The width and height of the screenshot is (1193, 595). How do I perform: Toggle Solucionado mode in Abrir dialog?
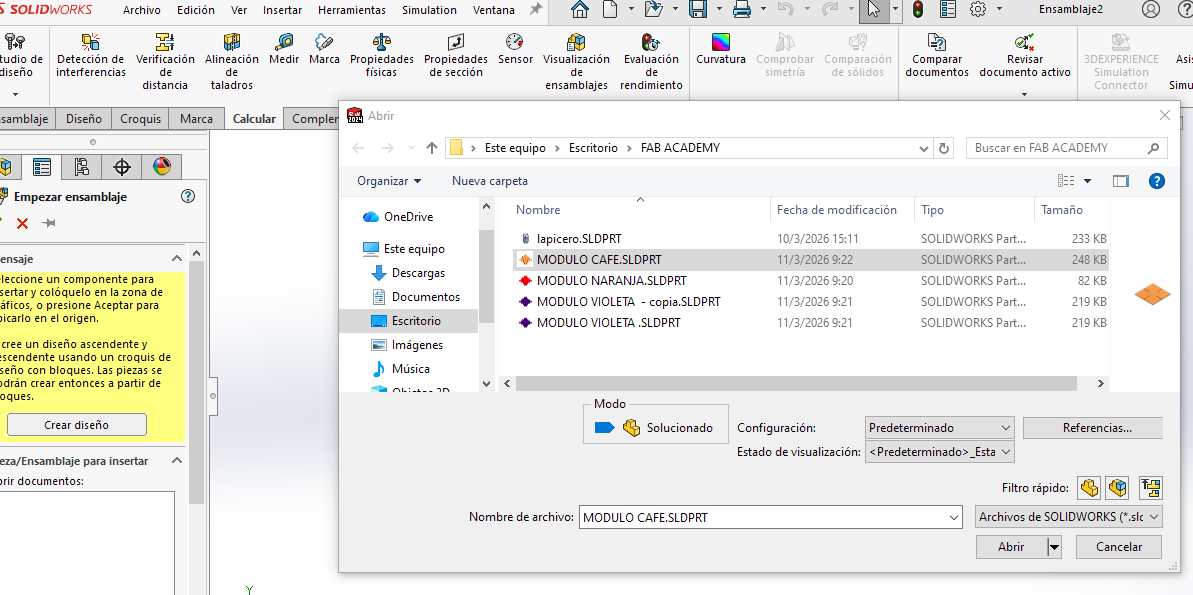coord(656,428)
